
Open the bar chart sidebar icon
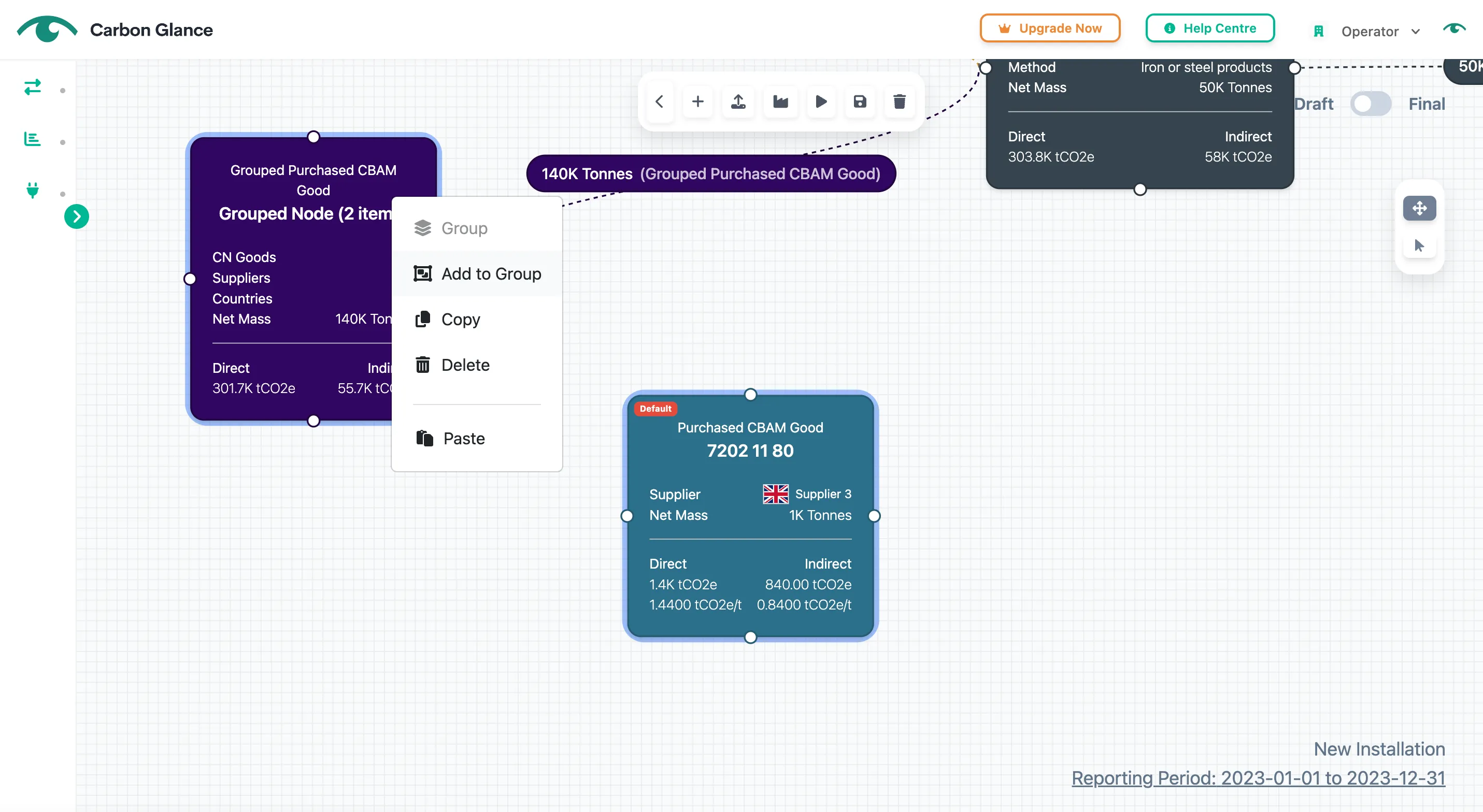[x=32, y=139]
